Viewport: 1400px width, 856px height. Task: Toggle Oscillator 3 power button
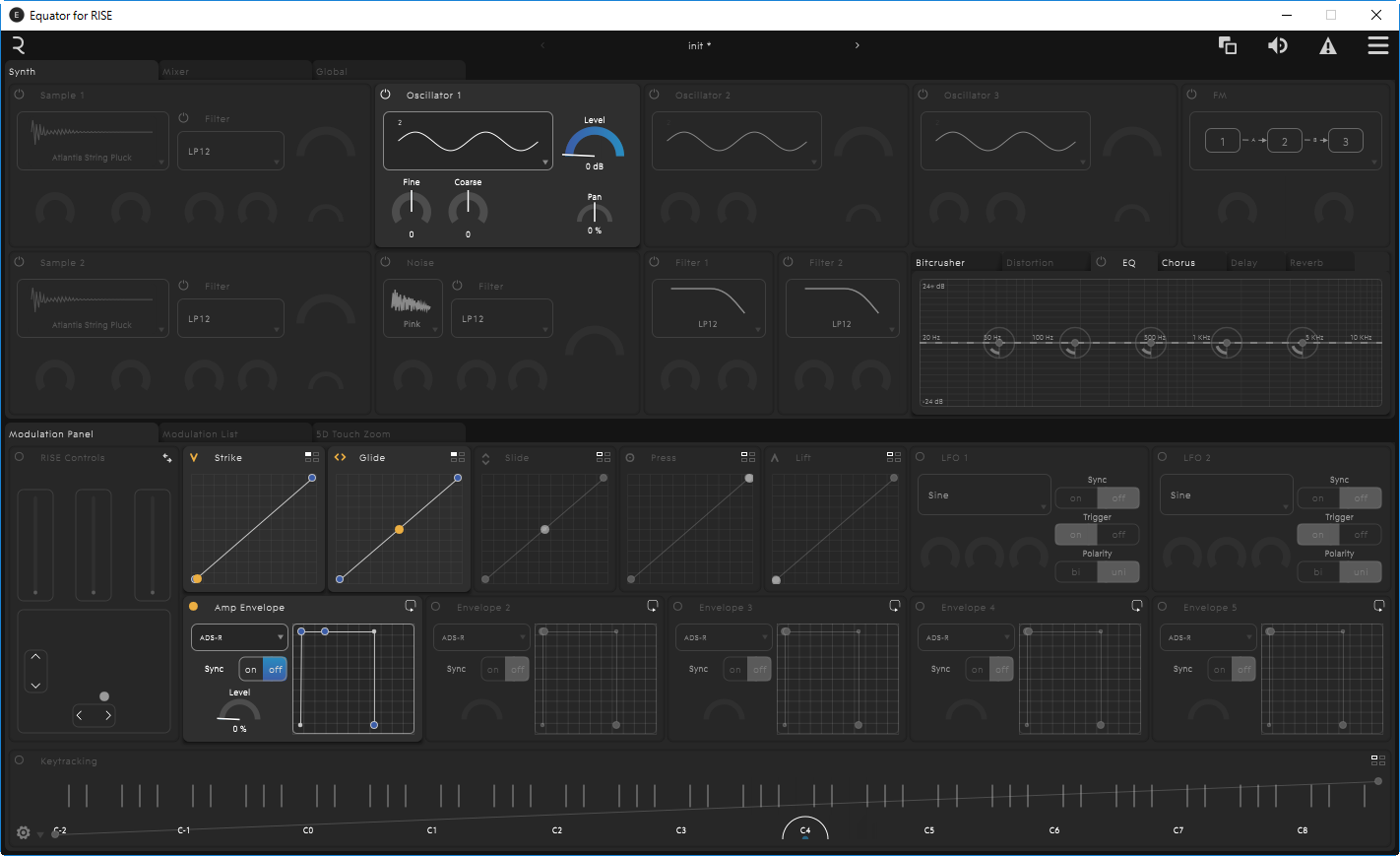923,95
